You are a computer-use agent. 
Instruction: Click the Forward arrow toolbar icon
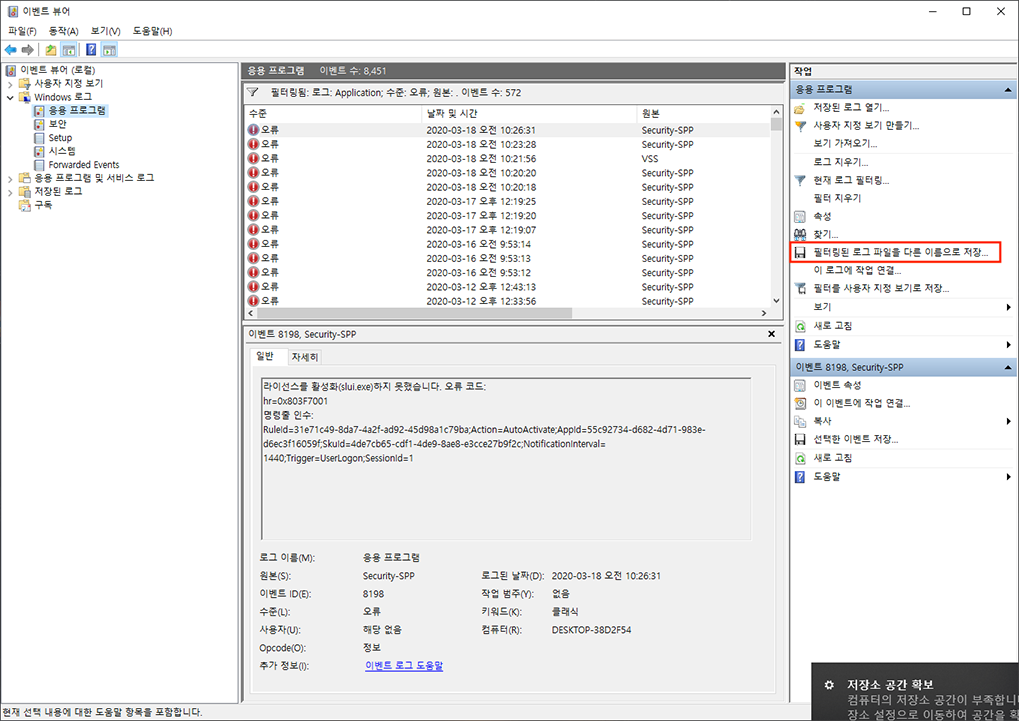click(x=27, y=50)
